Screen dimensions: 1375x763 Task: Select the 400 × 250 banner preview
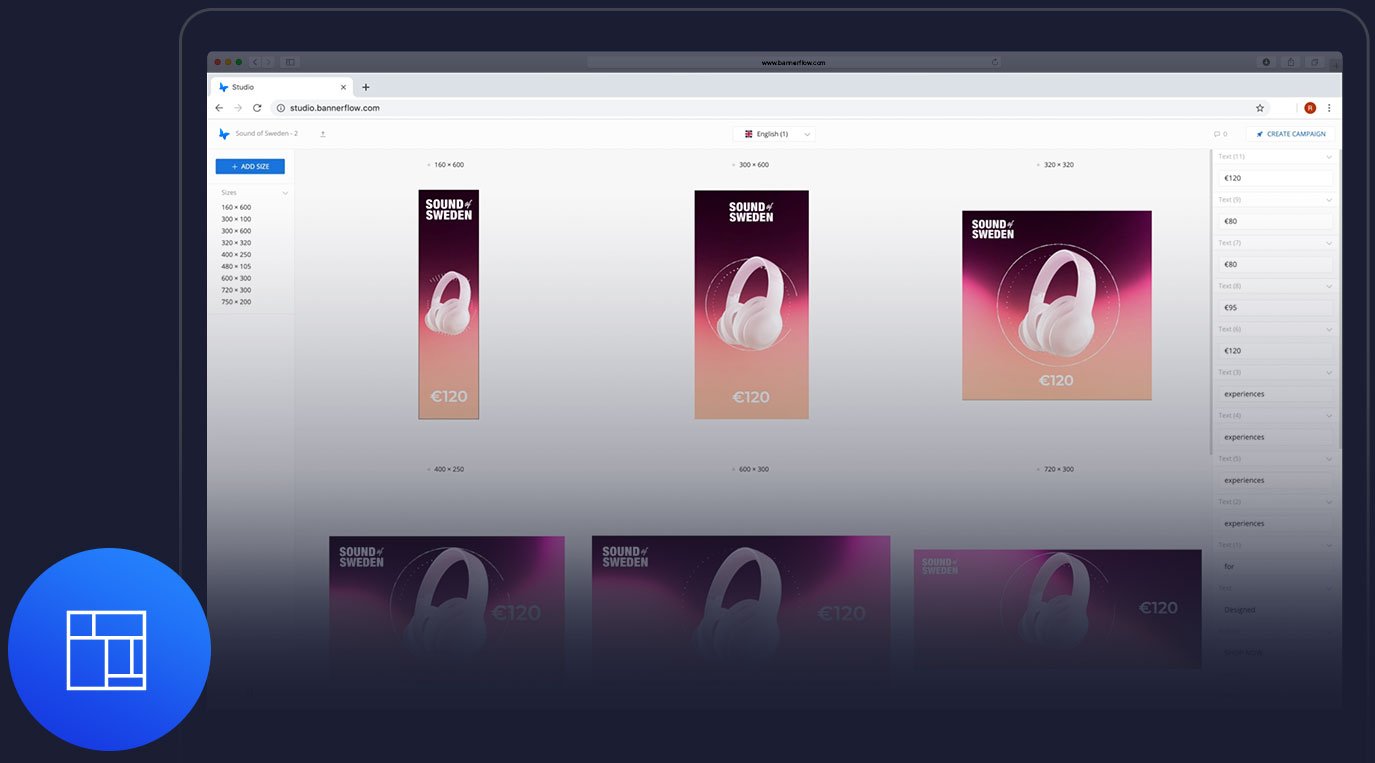coord(447,609)
